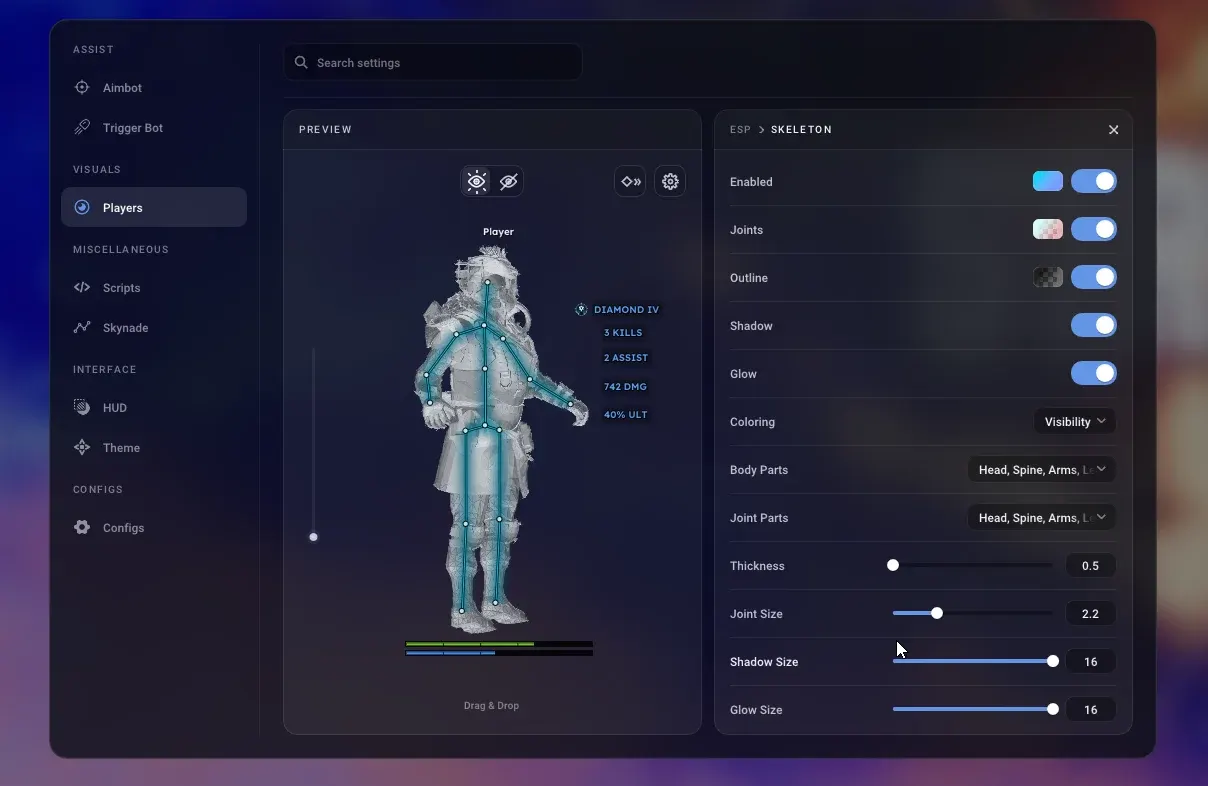Open the Skynade menu item

coord(154,328)
